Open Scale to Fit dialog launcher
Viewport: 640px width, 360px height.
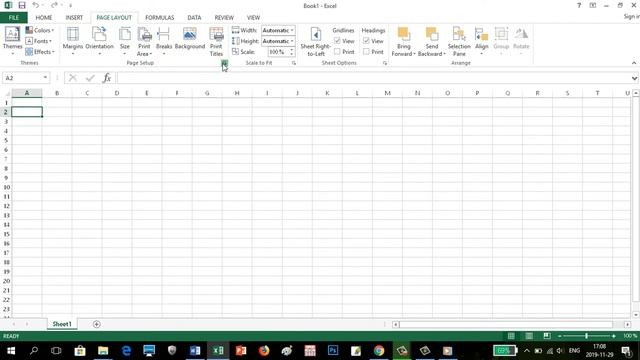point(293,63)
